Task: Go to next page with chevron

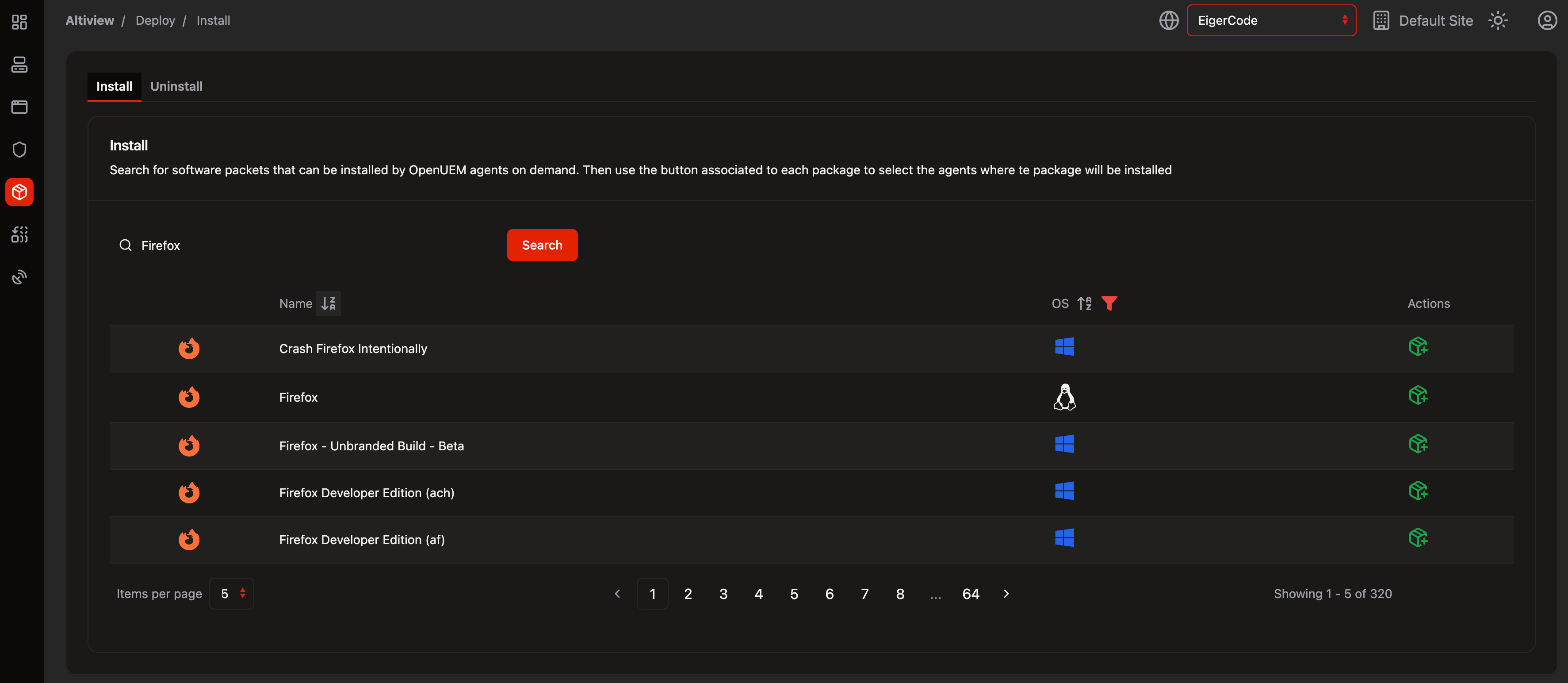Action: pyautogui.click(x=1006, y=594)
